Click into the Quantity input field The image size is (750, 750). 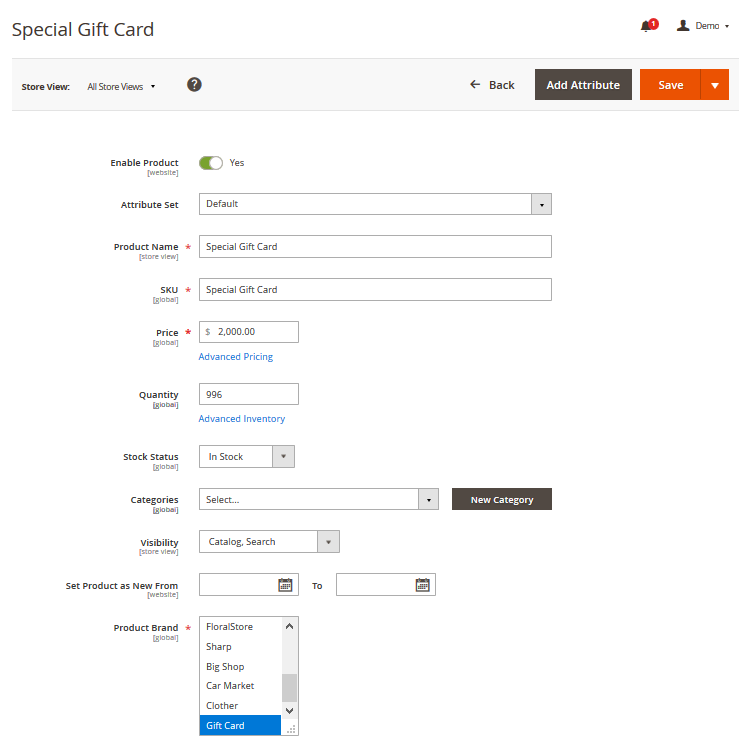248,395
